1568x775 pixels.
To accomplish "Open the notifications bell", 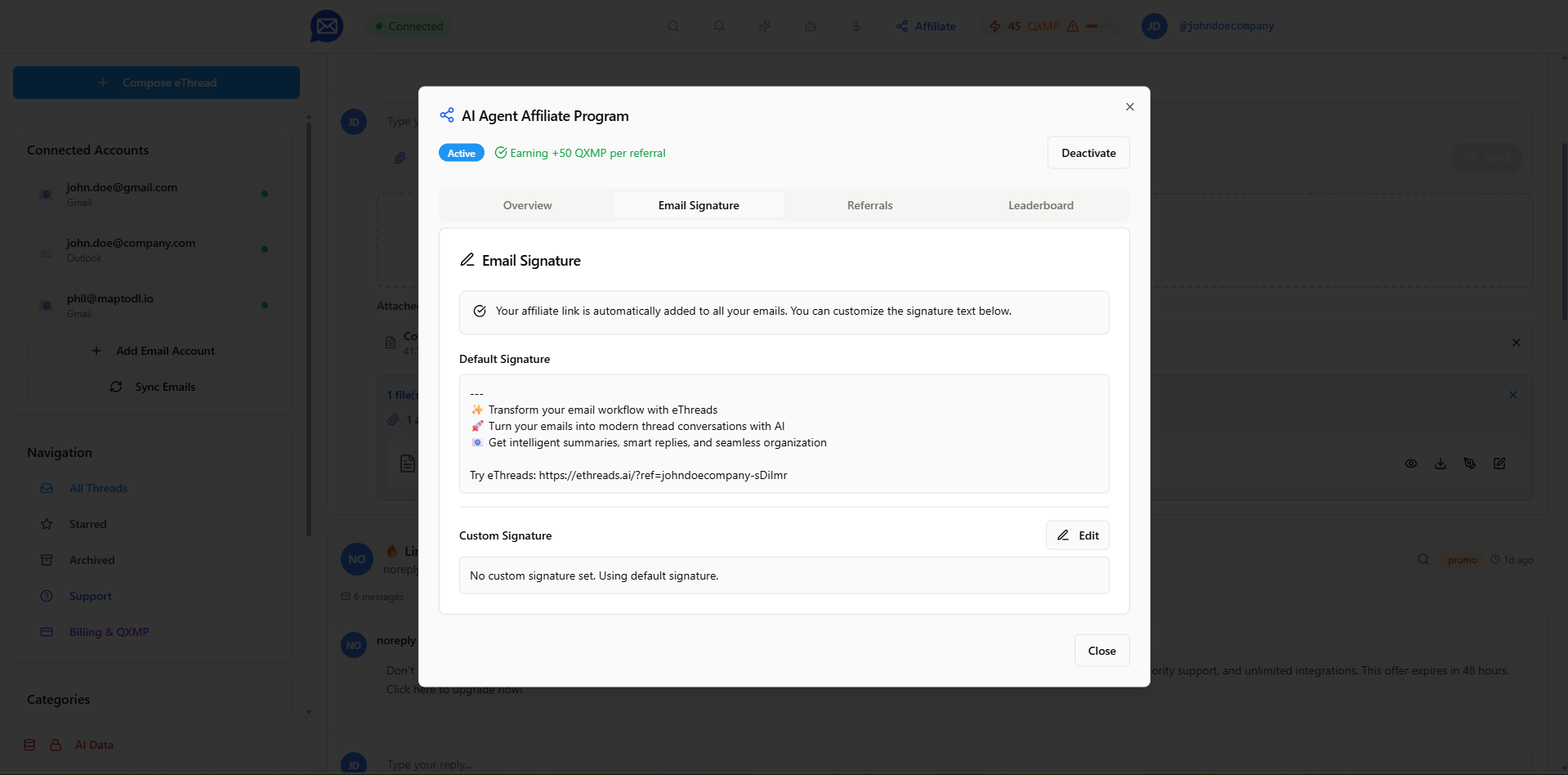I will tap(719, 26).
